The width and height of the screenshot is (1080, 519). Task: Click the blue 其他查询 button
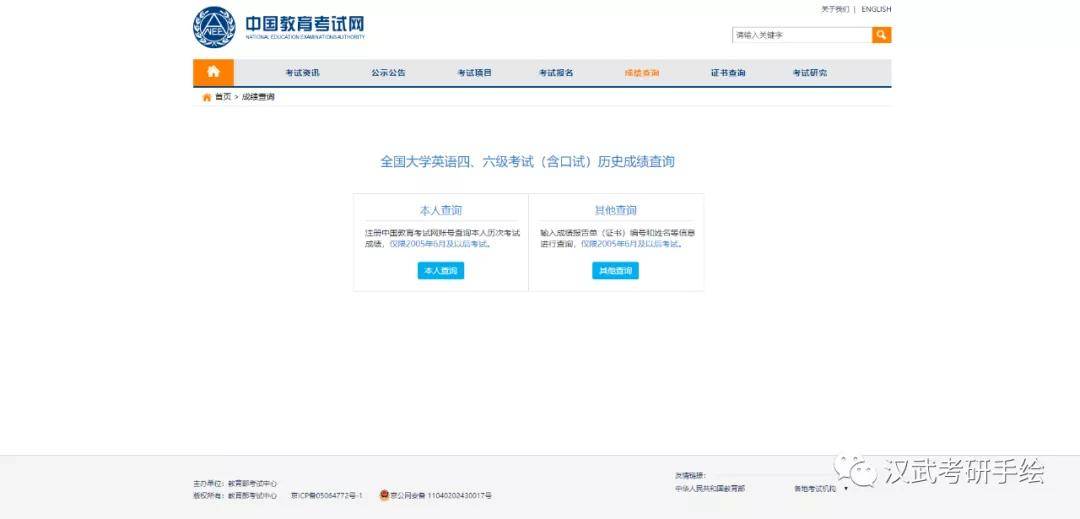616,271
